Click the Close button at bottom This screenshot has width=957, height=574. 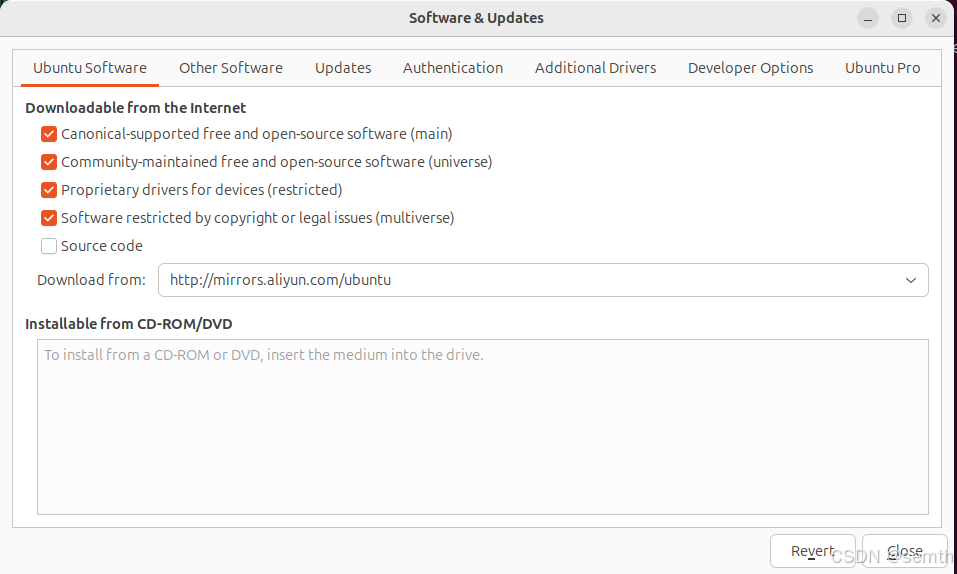[905, 551]
